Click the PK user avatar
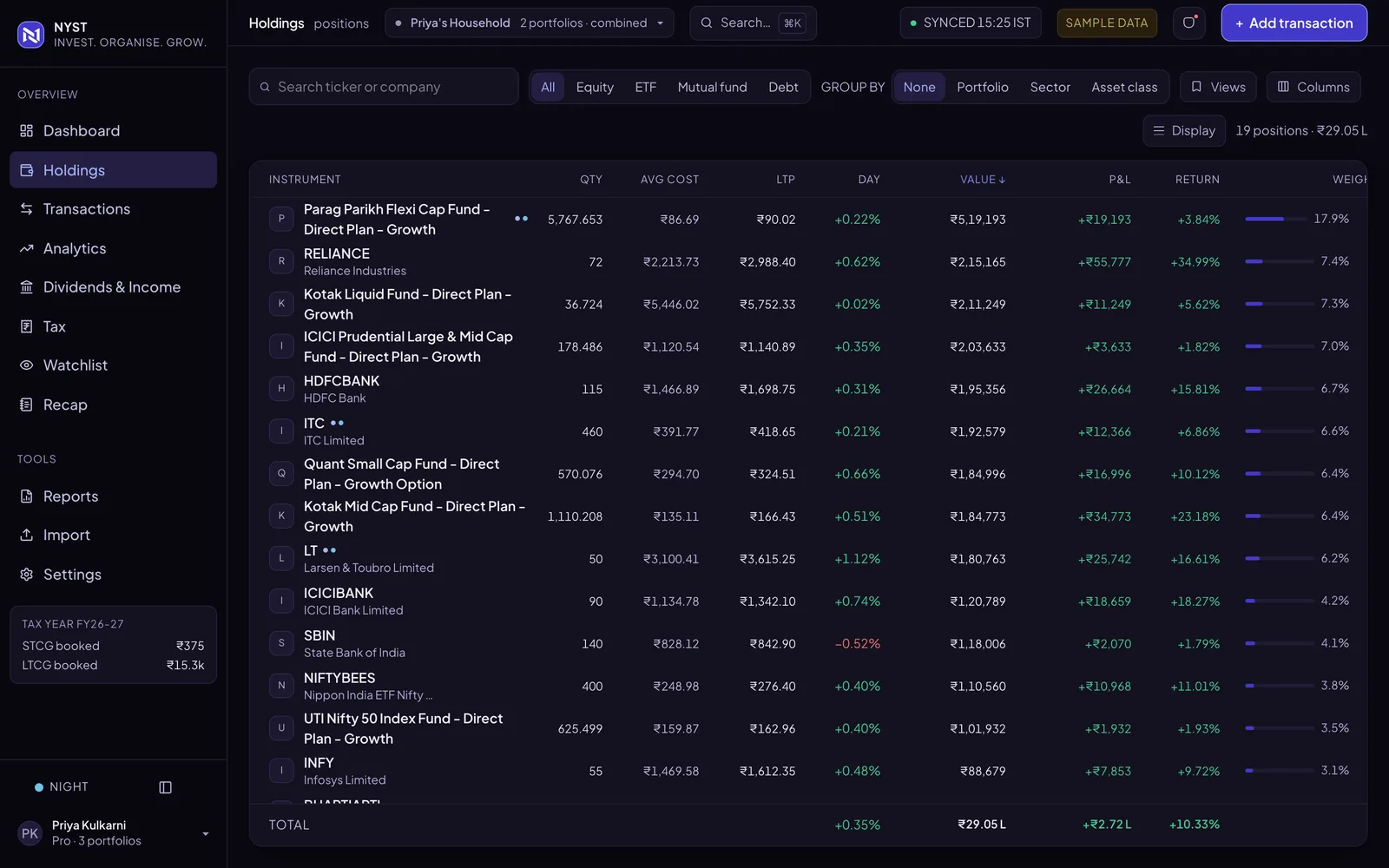 (30, 833)
